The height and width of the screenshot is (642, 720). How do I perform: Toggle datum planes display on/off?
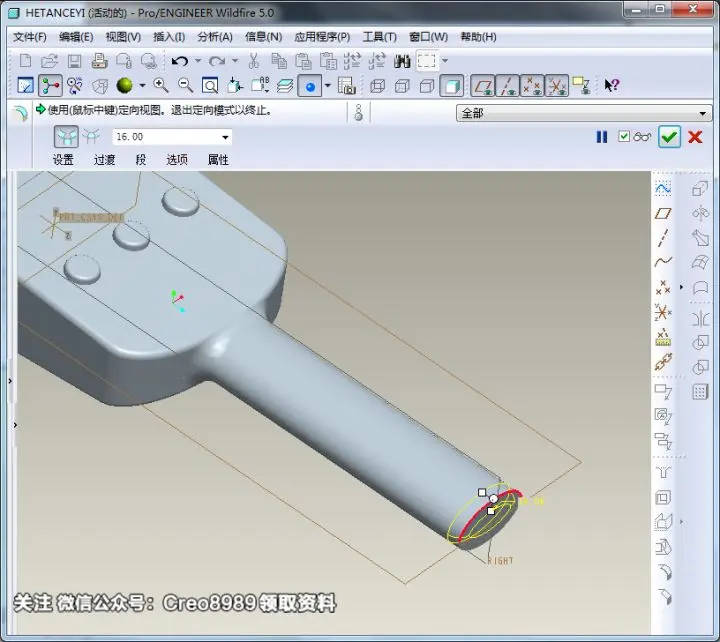[483, 86]
